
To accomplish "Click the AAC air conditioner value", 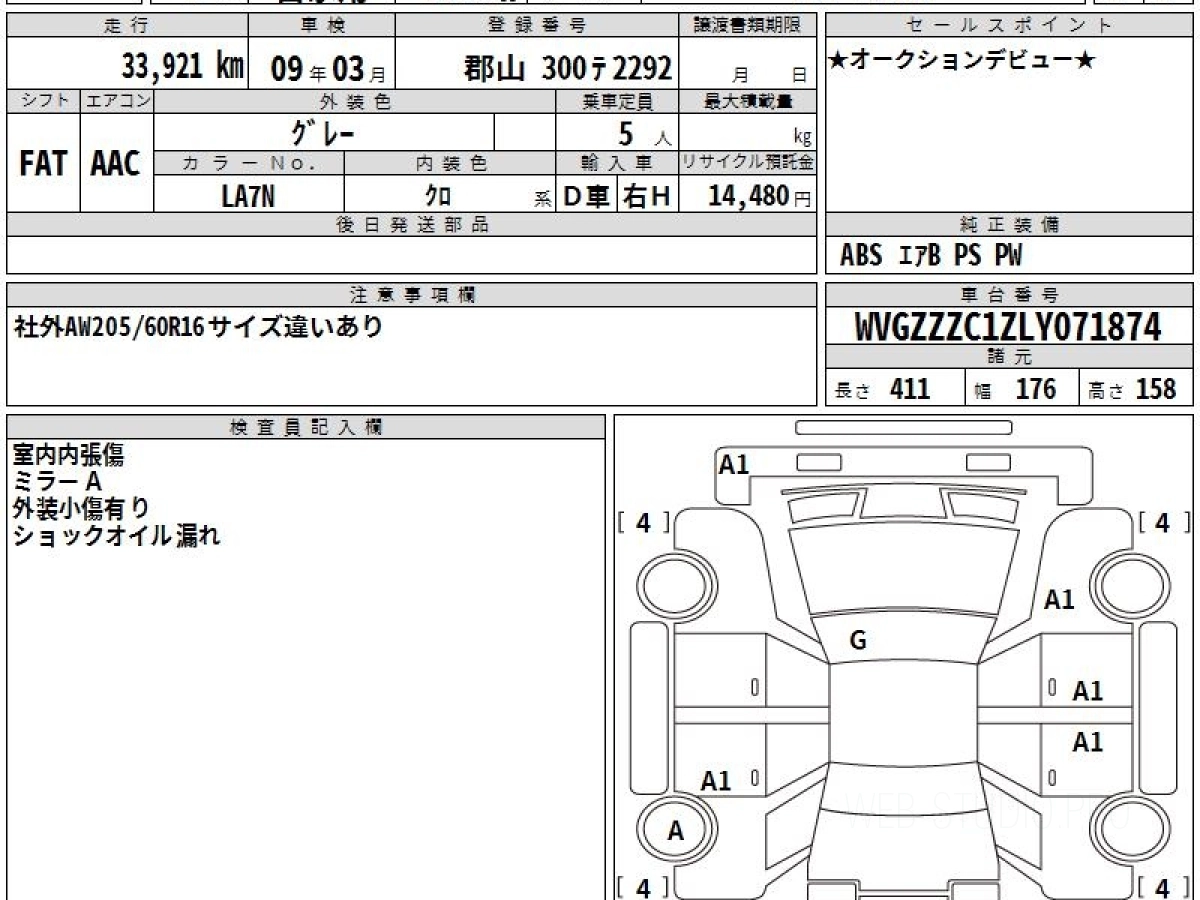I will point(116,164).
